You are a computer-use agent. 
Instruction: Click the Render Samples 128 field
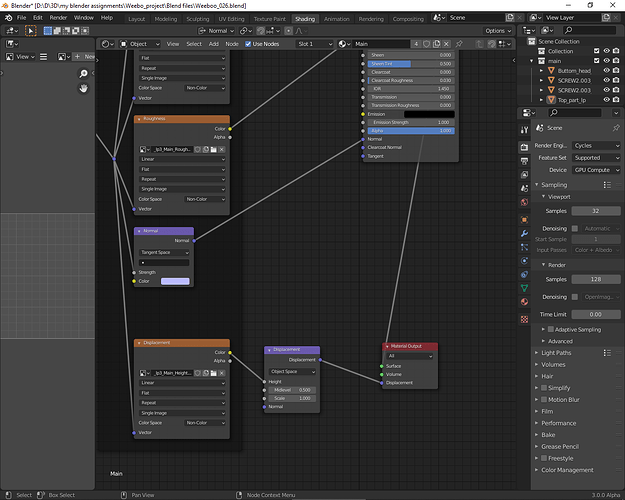[596, 280]
